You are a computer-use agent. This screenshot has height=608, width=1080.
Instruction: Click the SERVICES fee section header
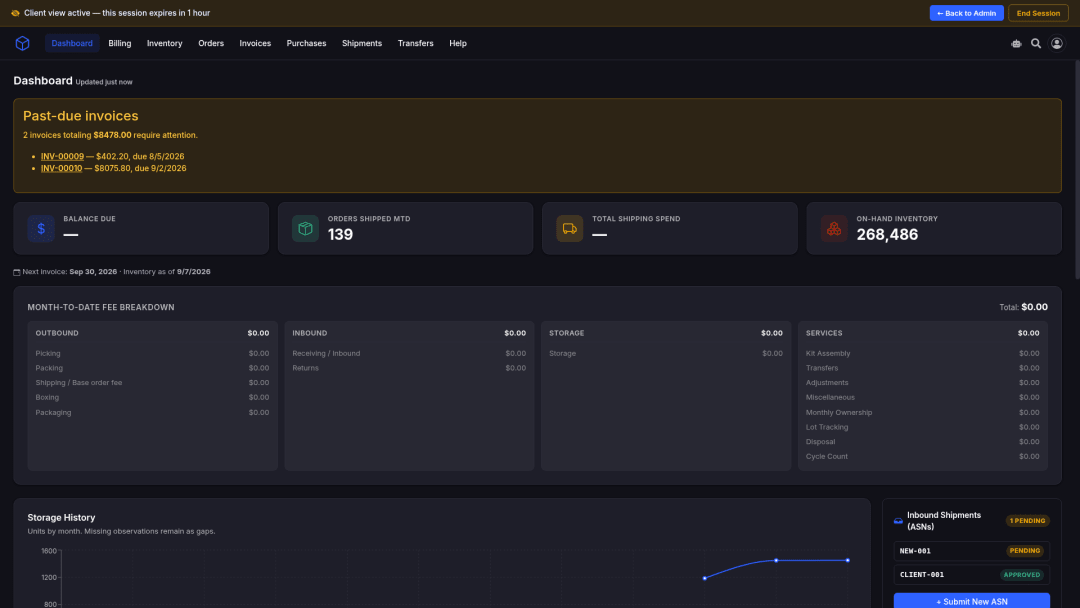point(922,333)
